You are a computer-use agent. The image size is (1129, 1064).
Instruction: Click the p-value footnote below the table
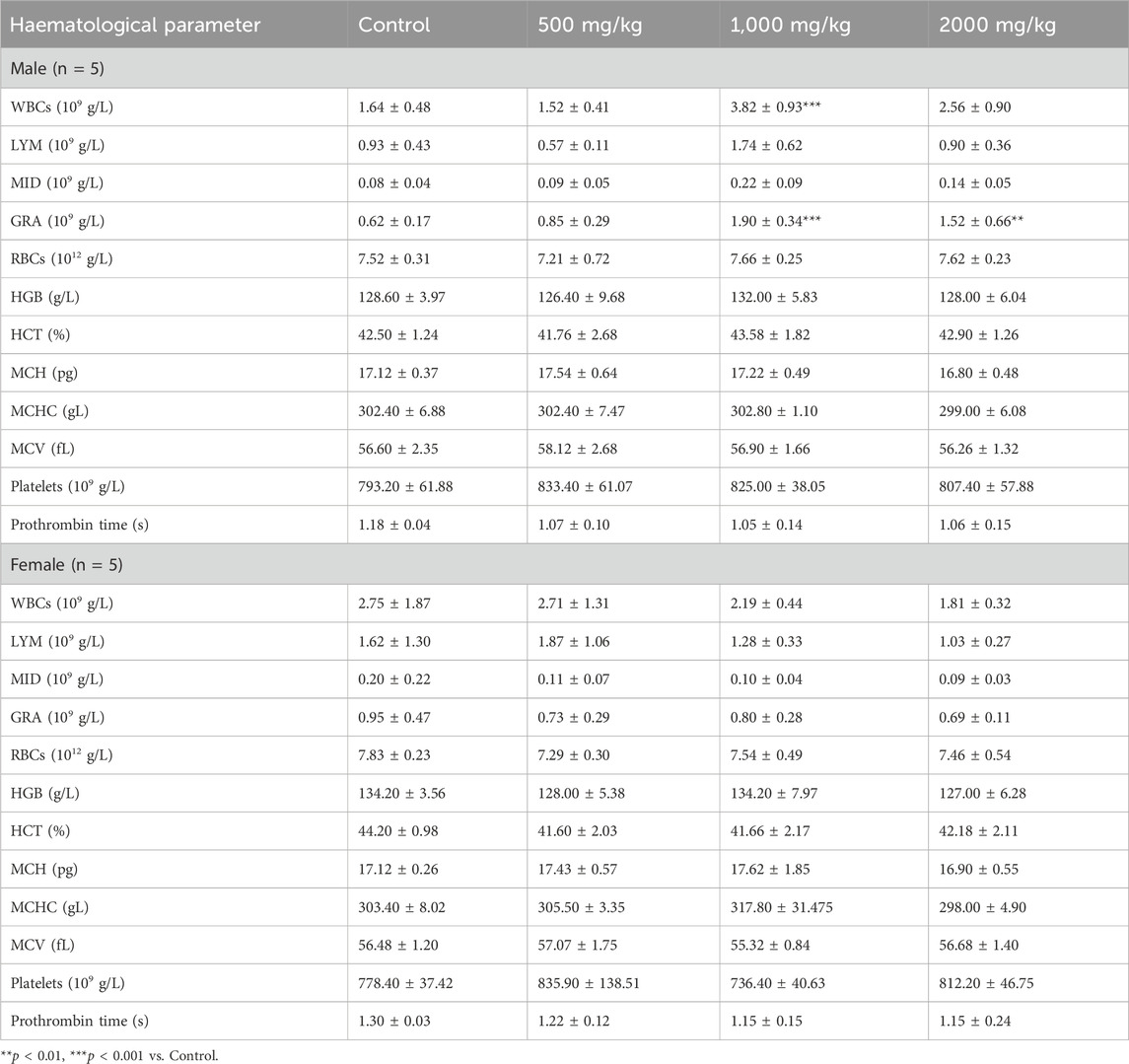coord(111,1055)
